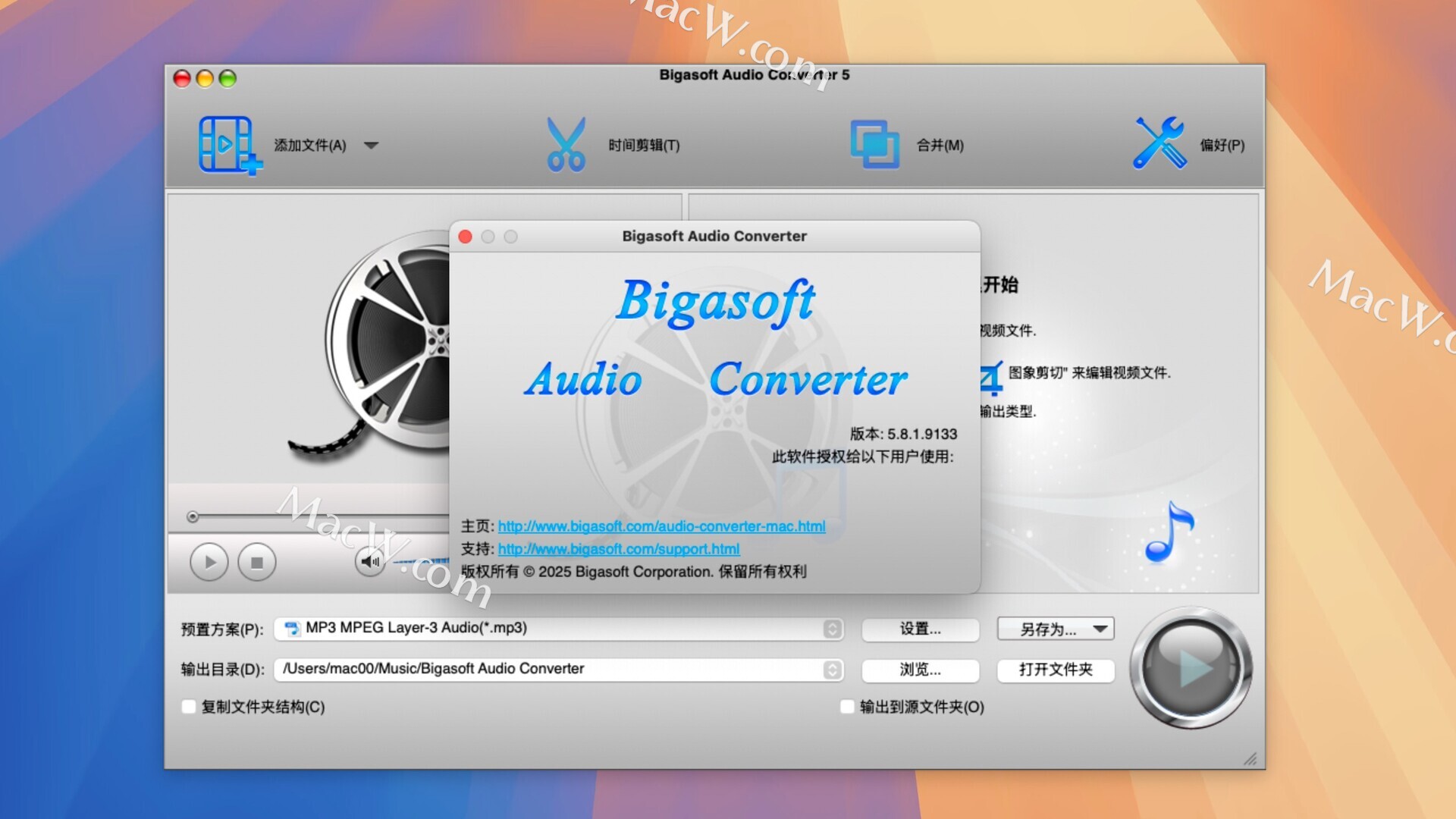Click the Merge overlapping squares icon

(x=874, y=144)
